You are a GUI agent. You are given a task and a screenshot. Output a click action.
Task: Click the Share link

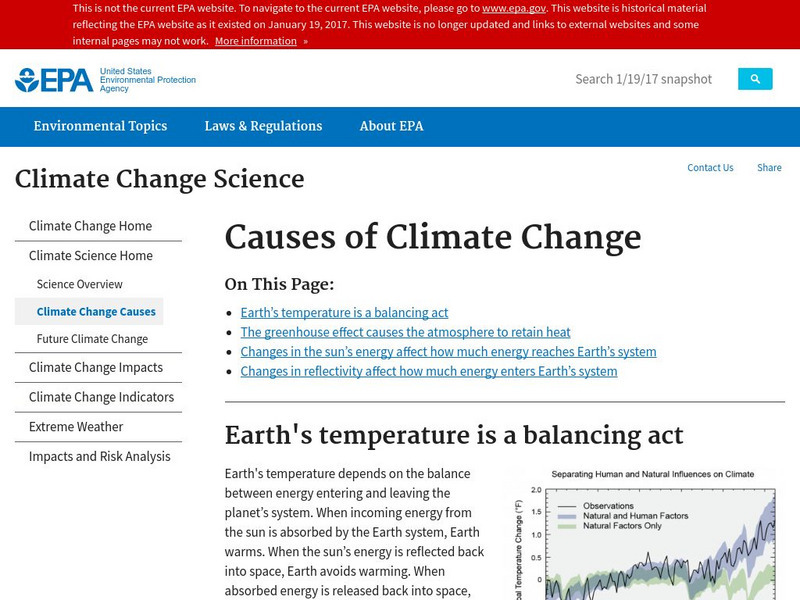[x=769, y=168]
